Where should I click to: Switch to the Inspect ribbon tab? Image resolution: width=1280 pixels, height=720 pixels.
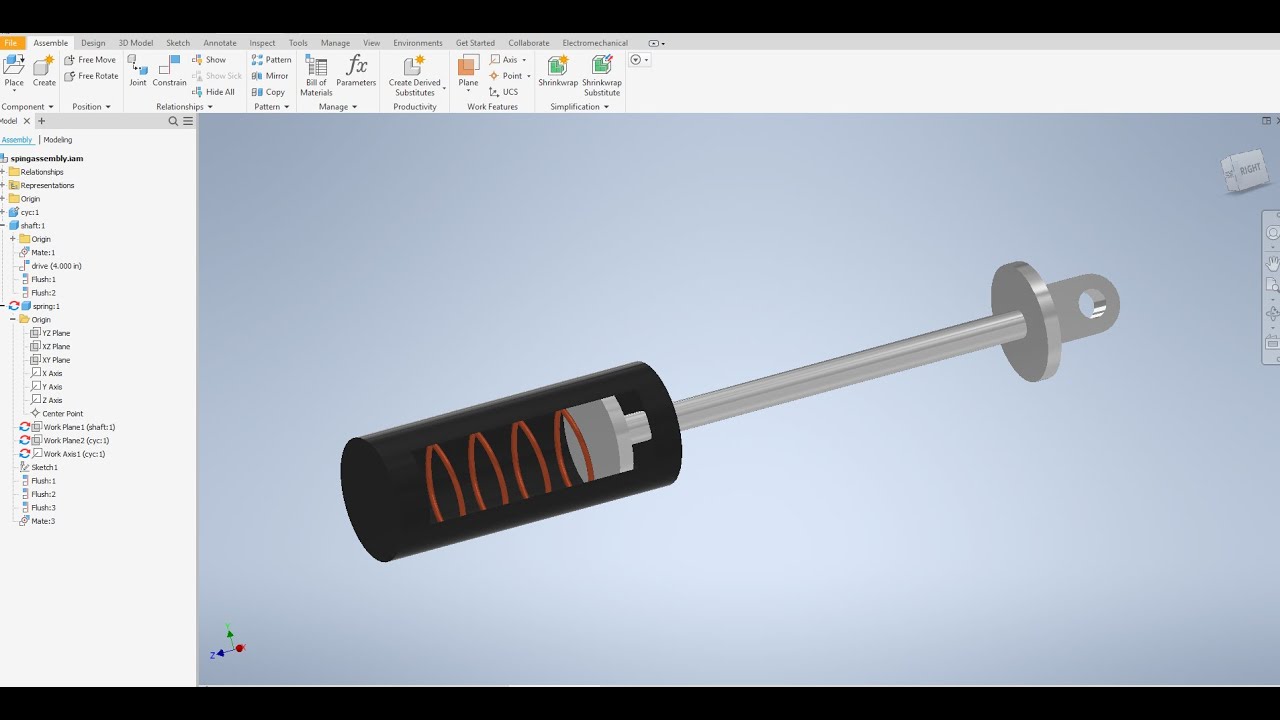tap(262, 43)
